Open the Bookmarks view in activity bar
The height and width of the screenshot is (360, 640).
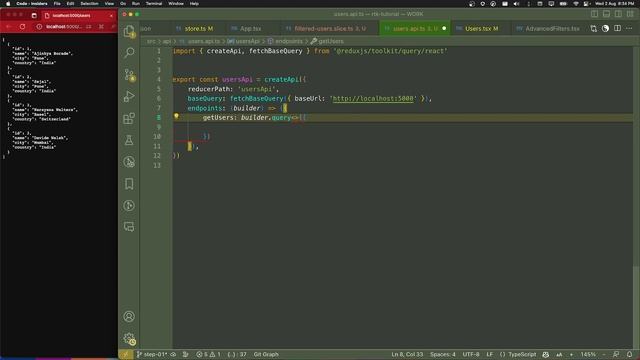(129, 184)
